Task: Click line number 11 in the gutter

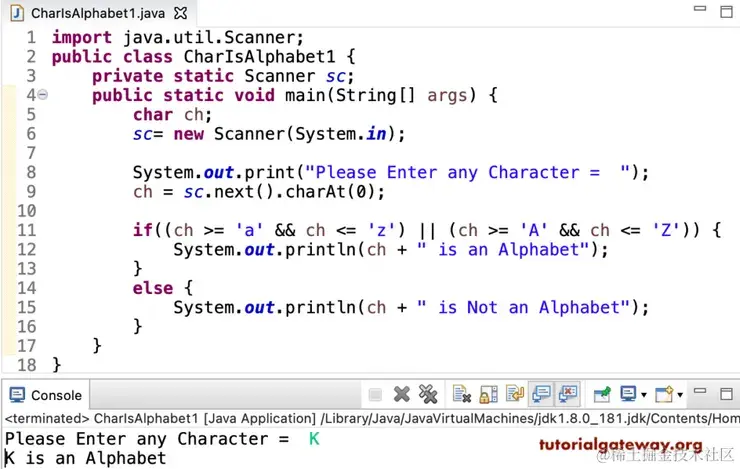Action: (26, 230)
